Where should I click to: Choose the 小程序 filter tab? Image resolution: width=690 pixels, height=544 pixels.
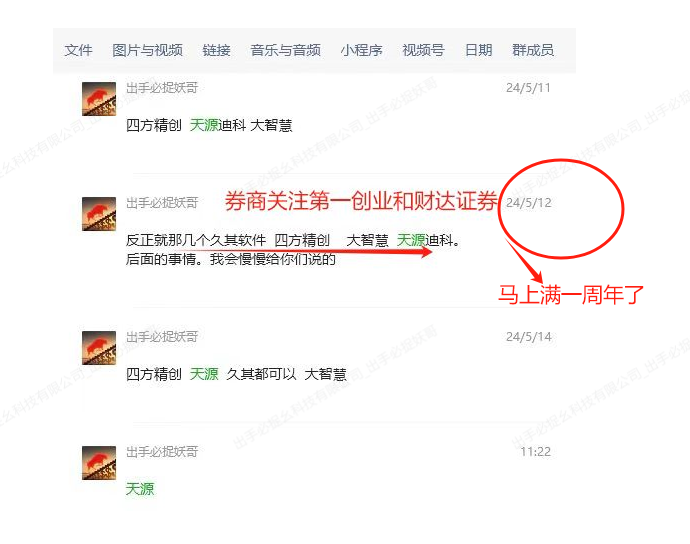361,50
